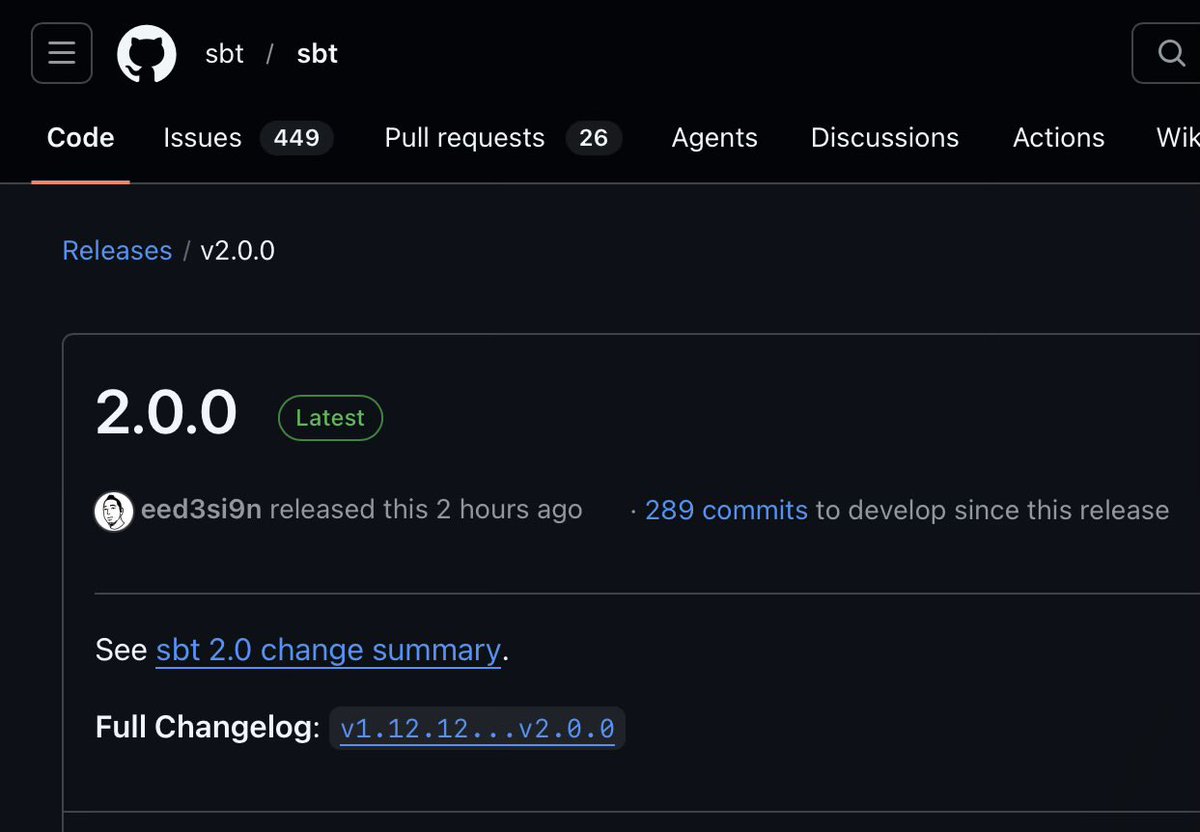Click the GitHub Octocat logo
Viewport: 1200px width, 832px height.
click(147, 53)
